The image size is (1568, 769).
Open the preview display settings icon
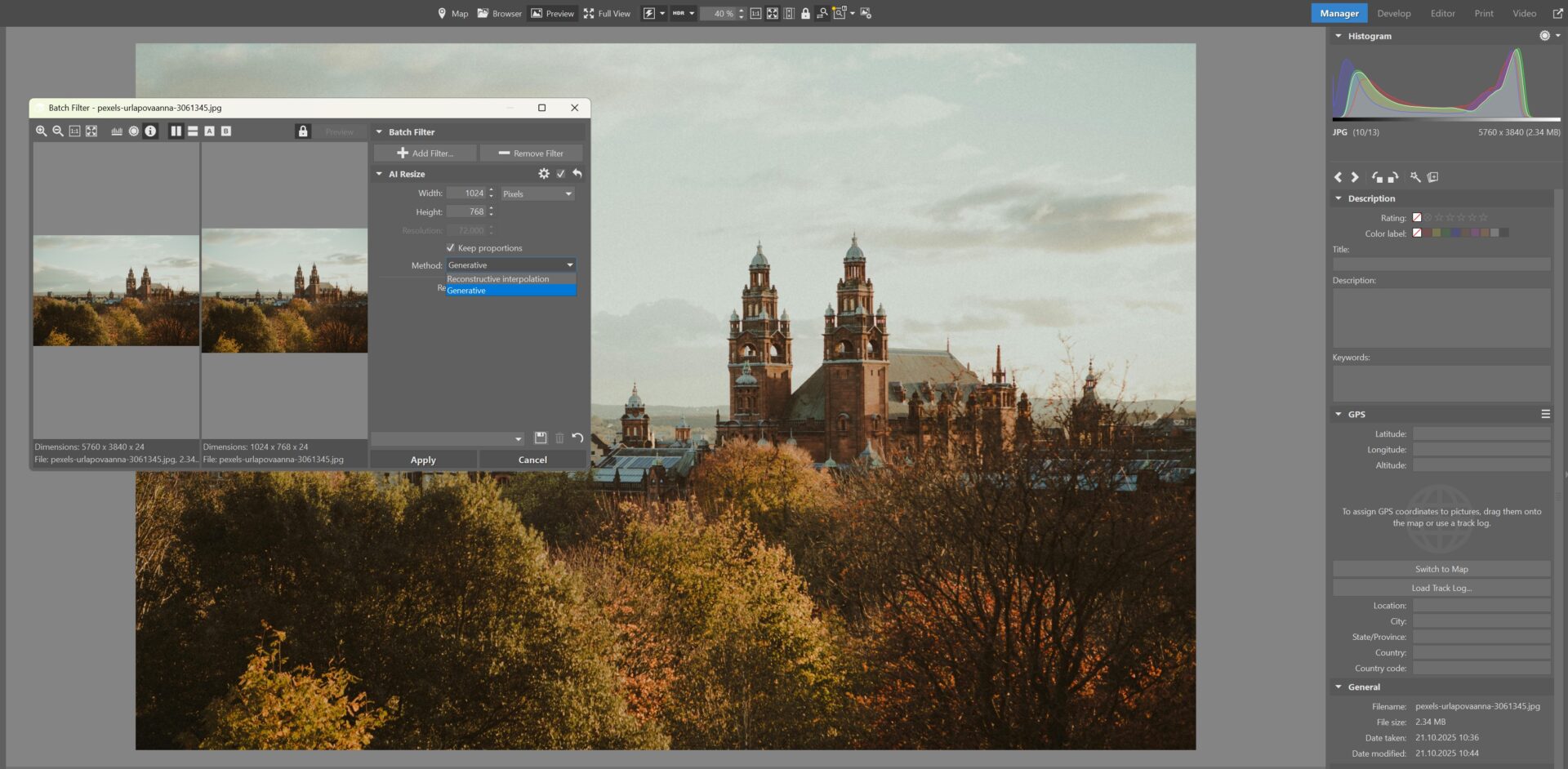point(866,13)
